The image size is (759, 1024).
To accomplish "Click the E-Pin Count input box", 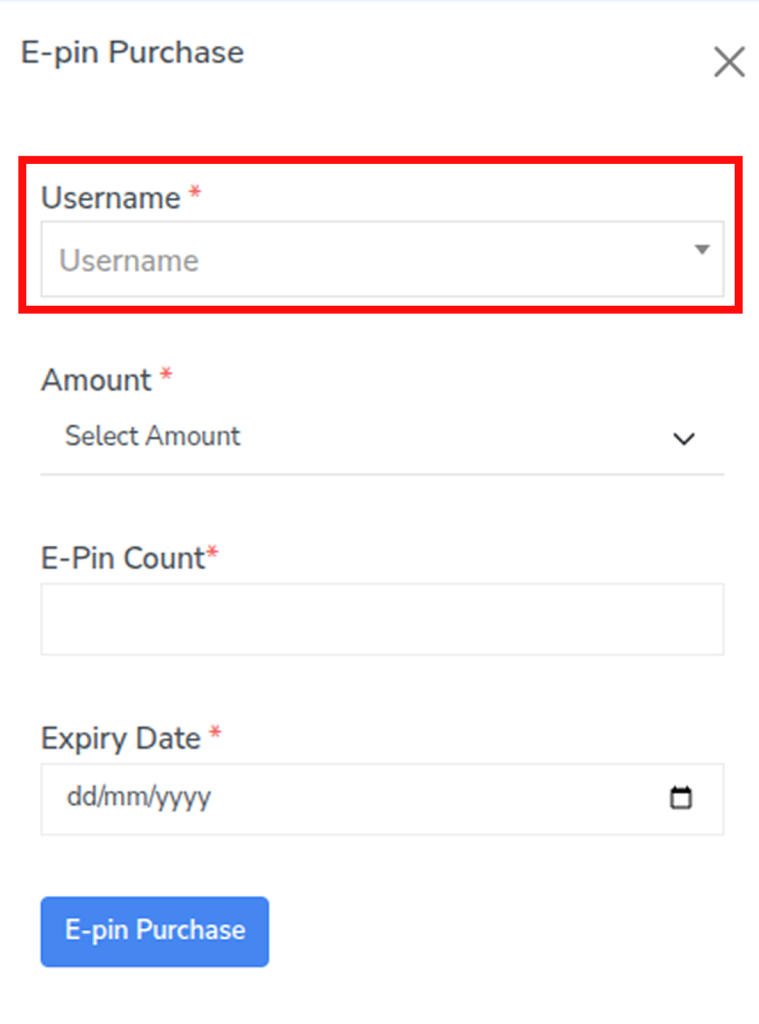I will tap(382, 619).
